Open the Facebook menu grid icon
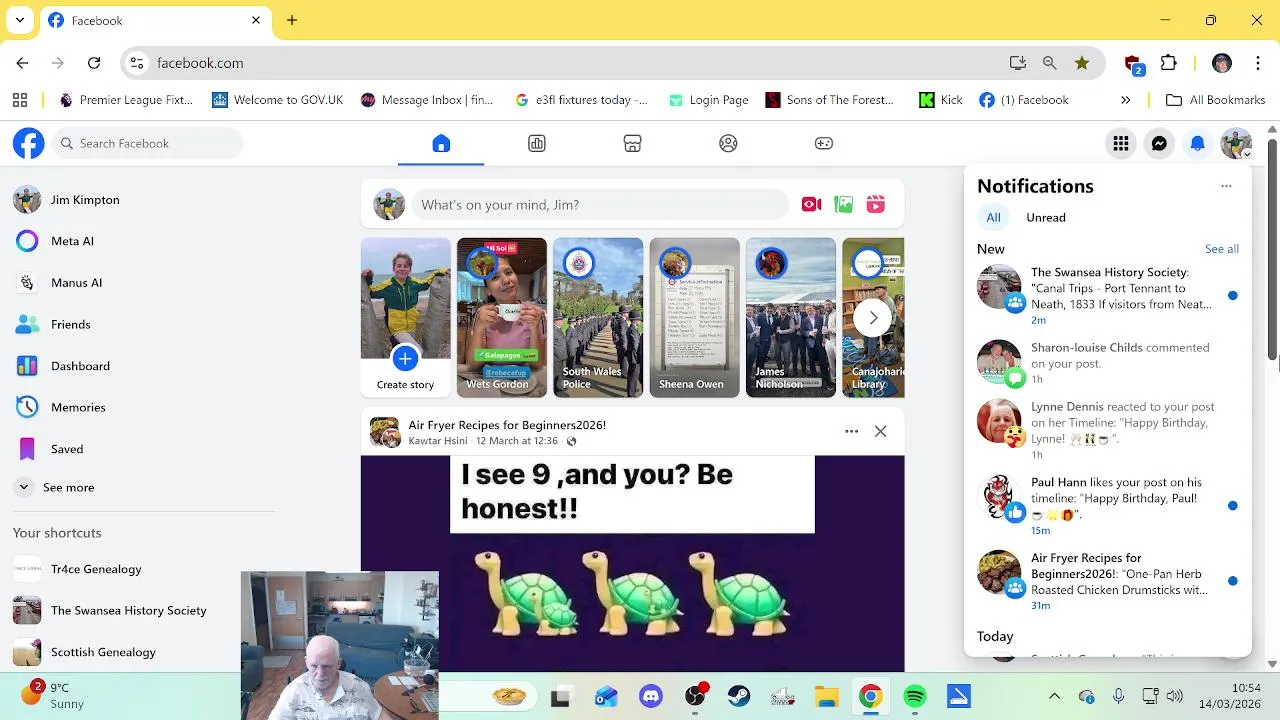 [x=1121, y=144]
